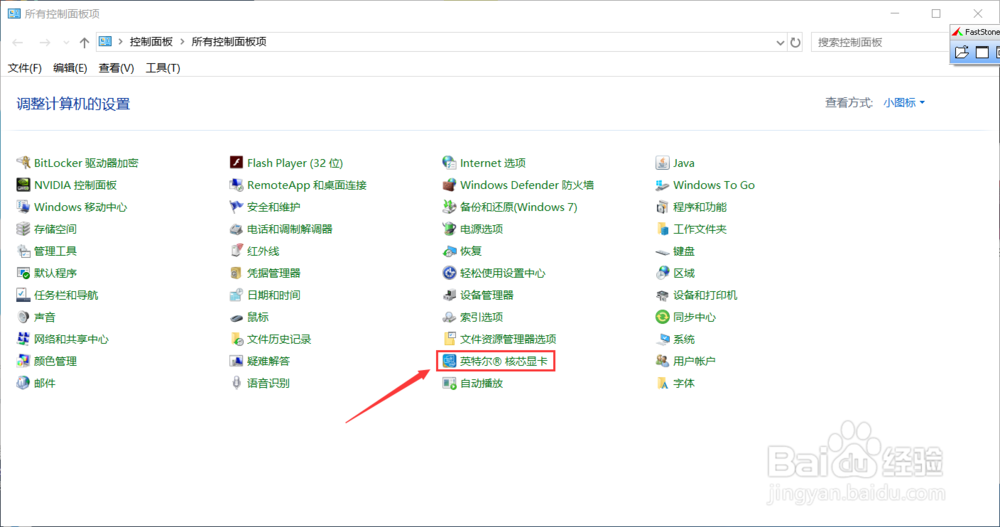Expand the address bar history dropdown
Image resolution: width=1000 pixels, height=527 pixels.
(x=780, y=43)
